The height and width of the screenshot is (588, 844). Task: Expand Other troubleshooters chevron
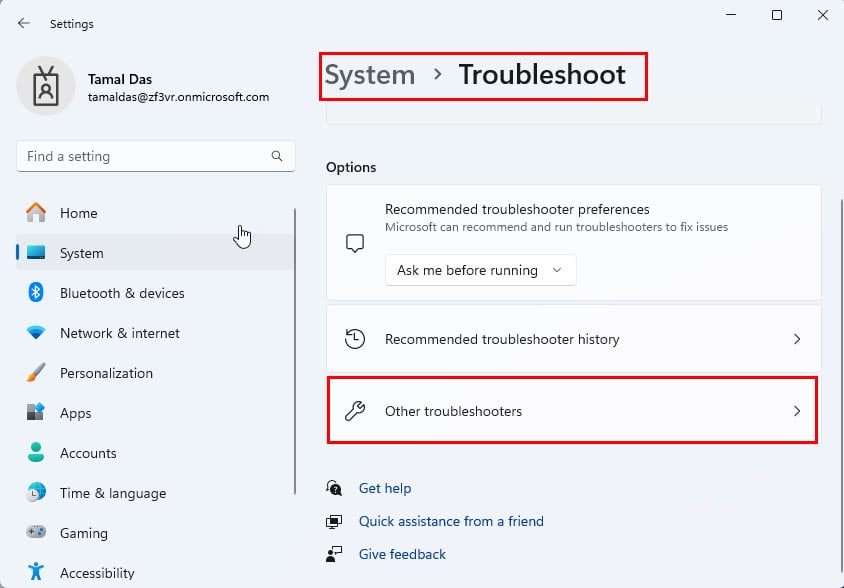[x=797, y=411]
